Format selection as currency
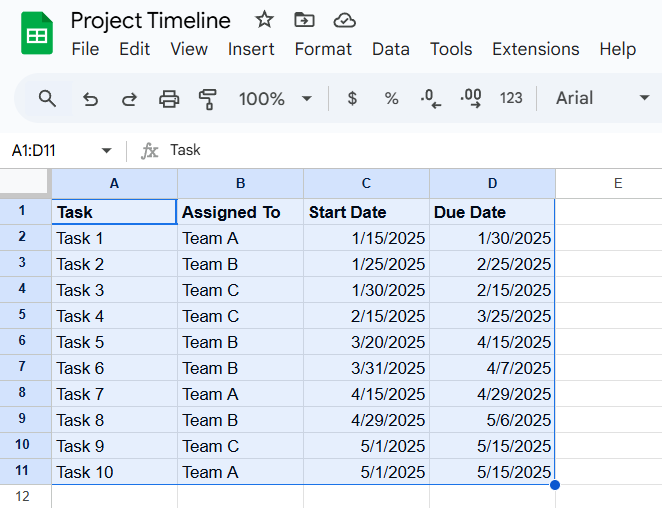The image size is (662, 508). pyautogui.click(x=352, y=98)
